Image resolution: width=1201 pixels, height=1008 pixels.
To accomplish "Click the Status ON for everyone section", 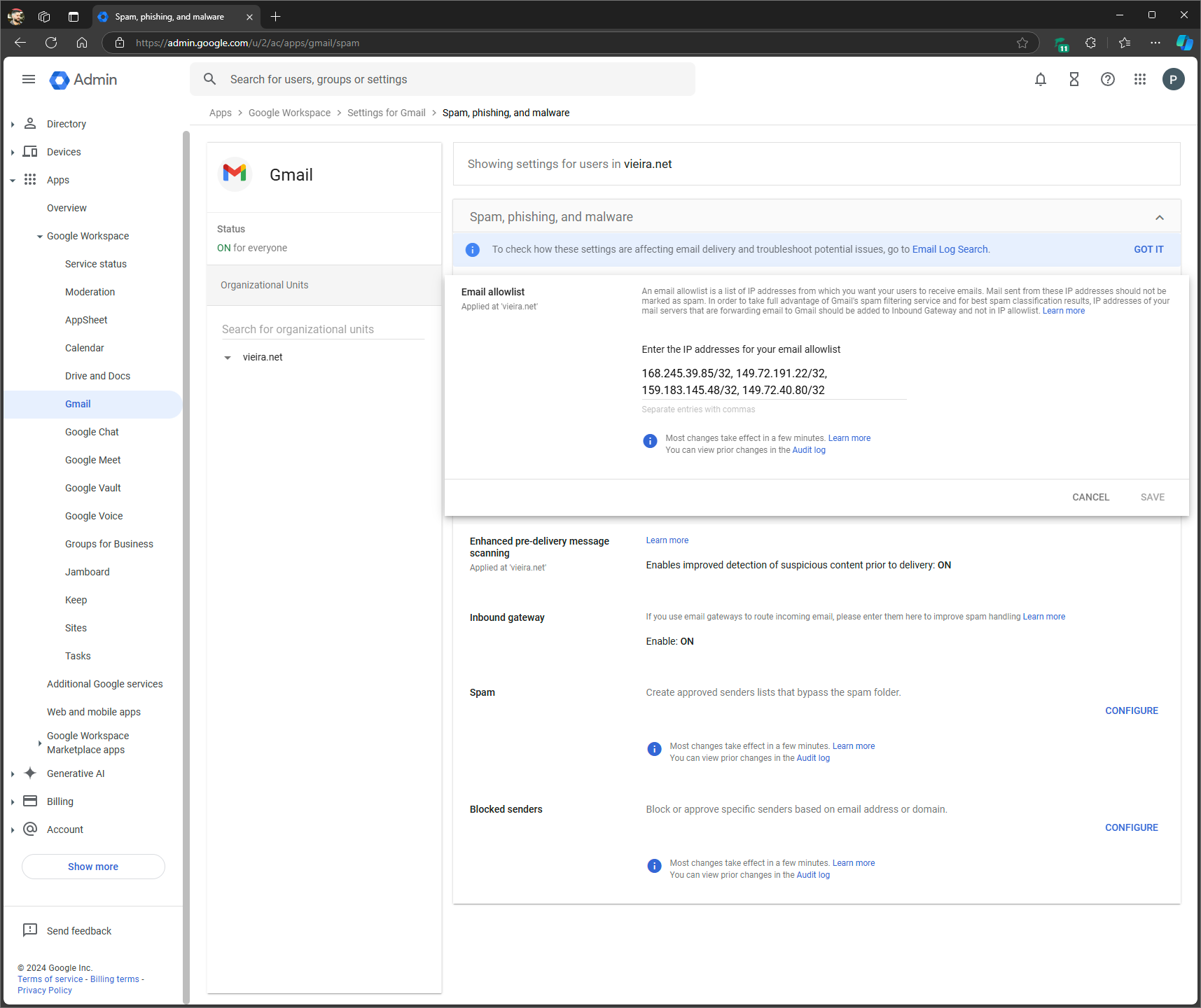I will (x=324, y=239).
